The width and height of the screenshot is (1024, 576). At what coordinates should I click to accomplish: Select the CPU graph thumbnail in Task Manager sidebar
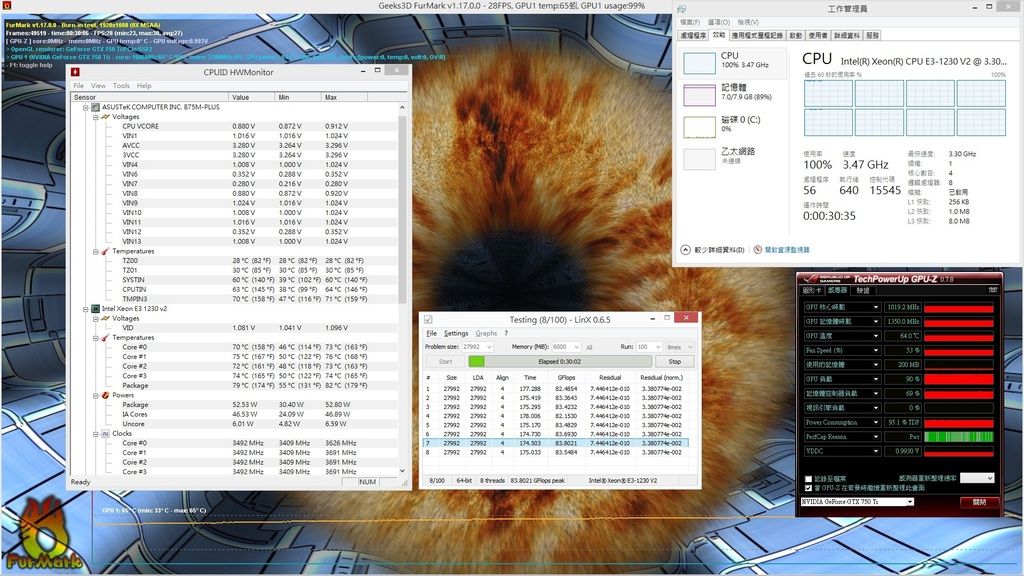699,63
